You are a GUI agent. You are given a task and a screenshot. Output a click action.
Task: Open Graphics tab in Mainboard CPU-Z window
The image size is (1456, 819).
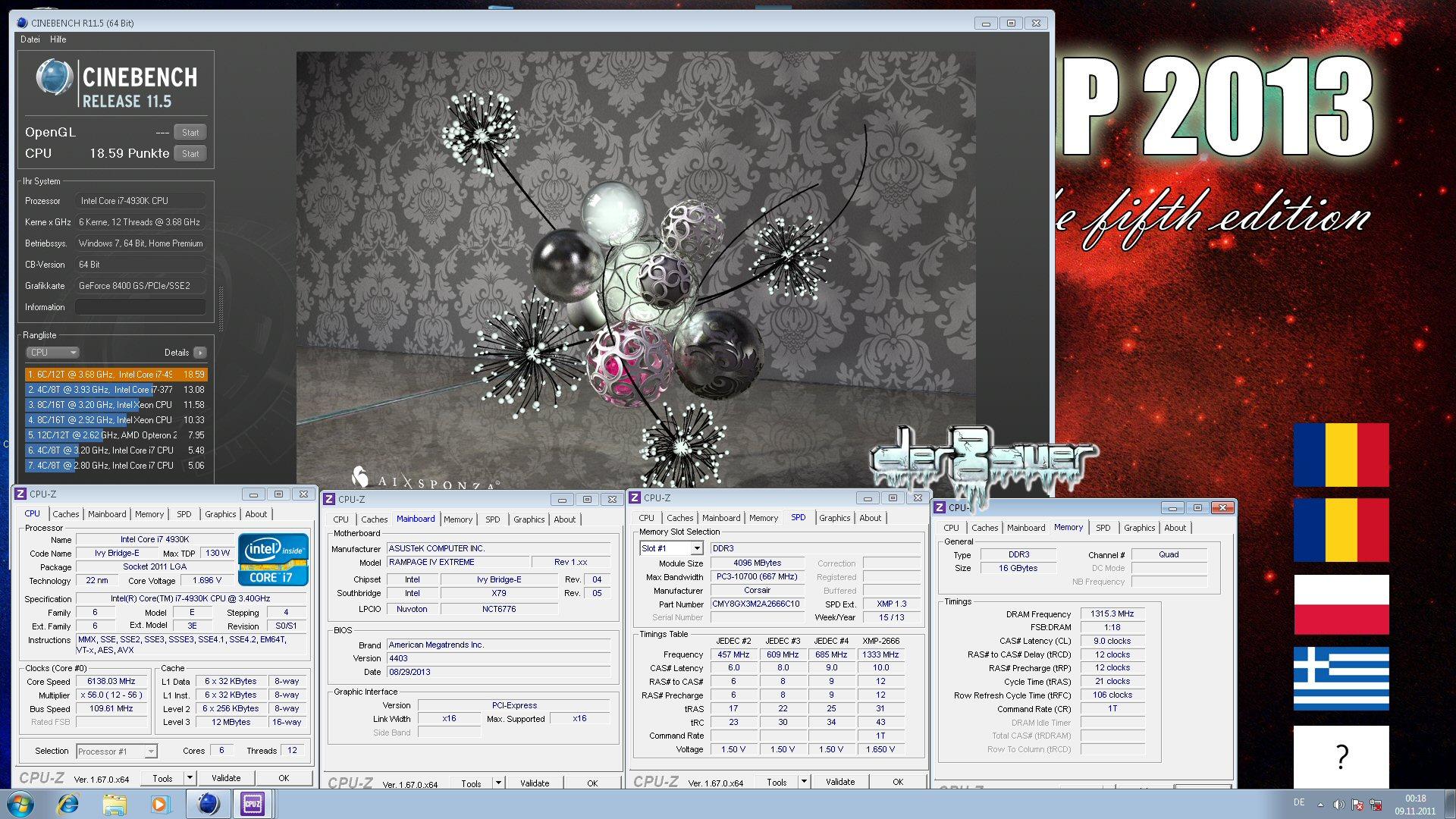529,519
